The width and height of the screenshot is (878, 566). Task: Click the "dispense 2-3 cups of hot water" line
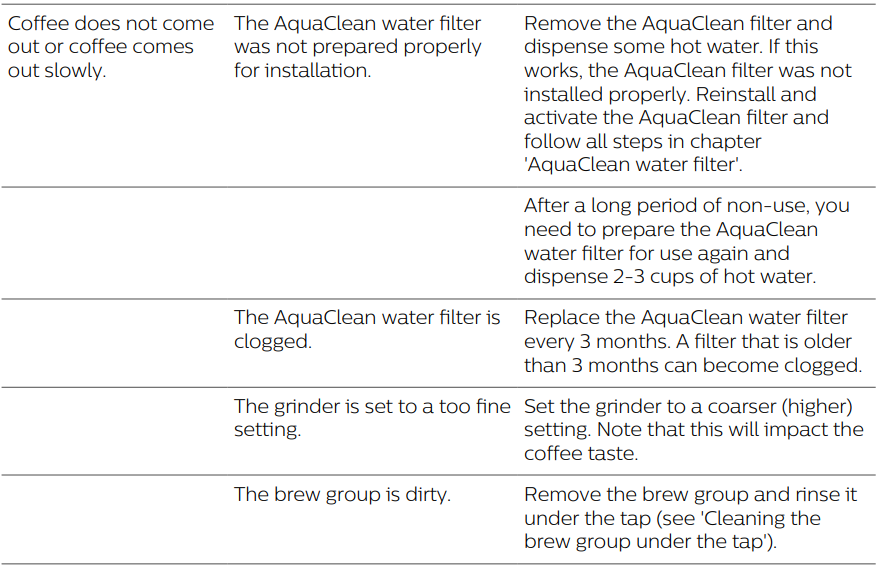670,277
